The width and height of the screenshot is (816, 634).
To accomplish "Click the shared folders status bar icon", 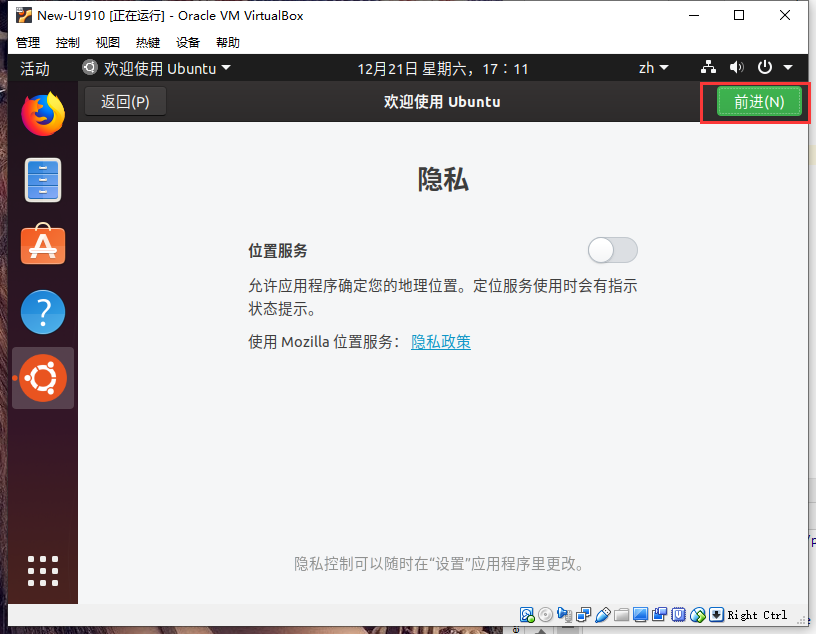I will pyautogui.click(x=620, y=614).
